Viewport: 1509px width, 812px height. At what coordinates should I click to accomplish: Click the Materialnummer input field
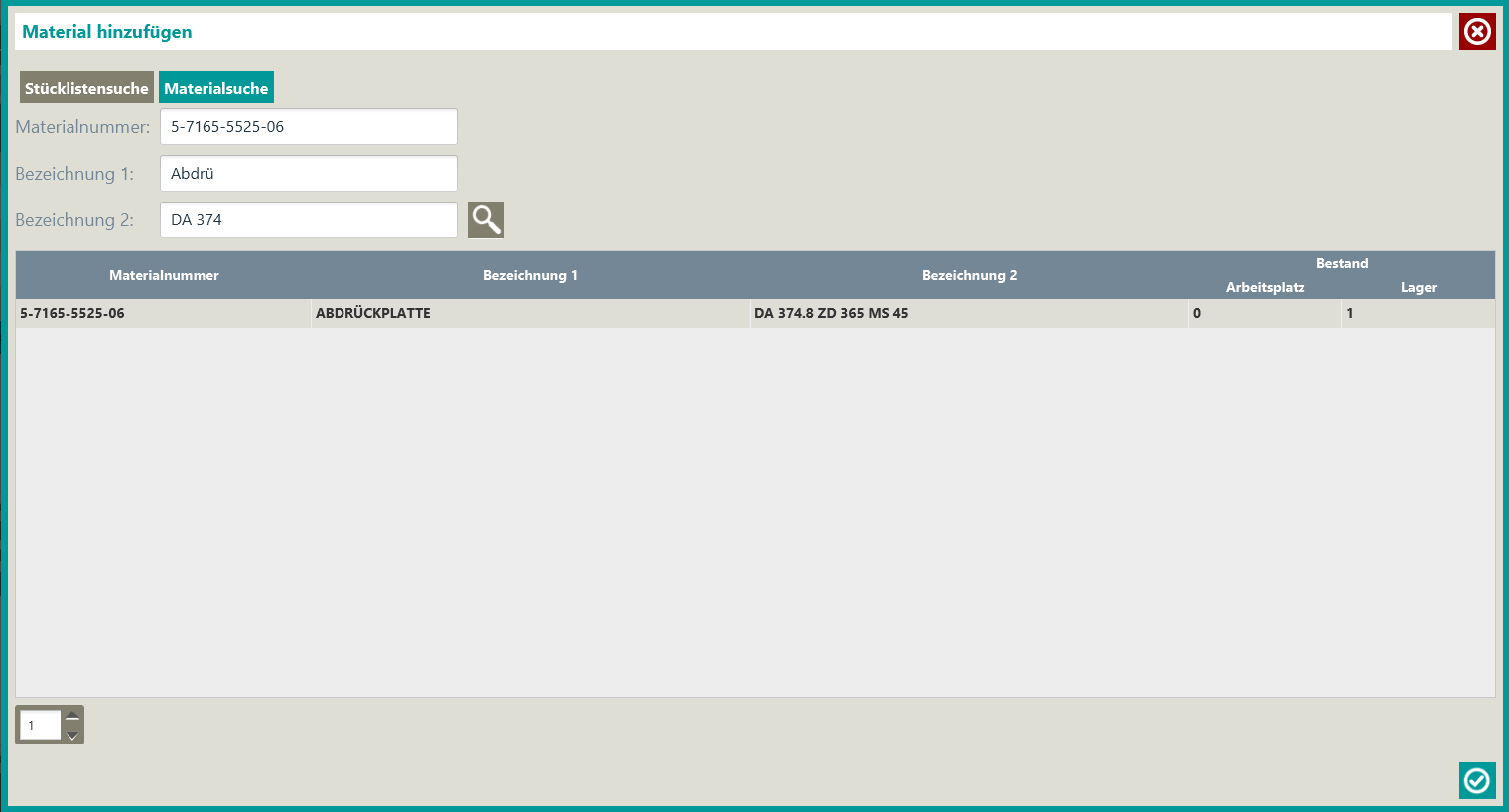tap(308, 127)
